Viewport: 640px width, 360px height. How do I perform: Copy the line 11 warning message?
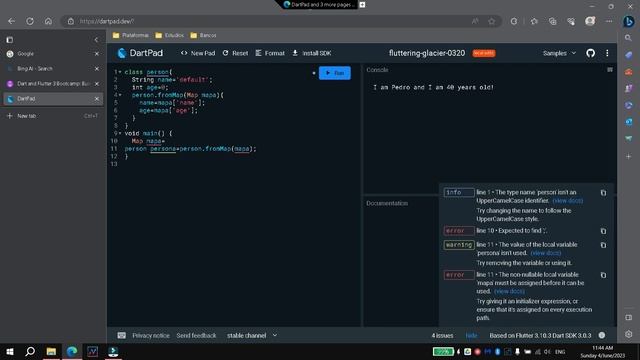[x=603, y=245]
